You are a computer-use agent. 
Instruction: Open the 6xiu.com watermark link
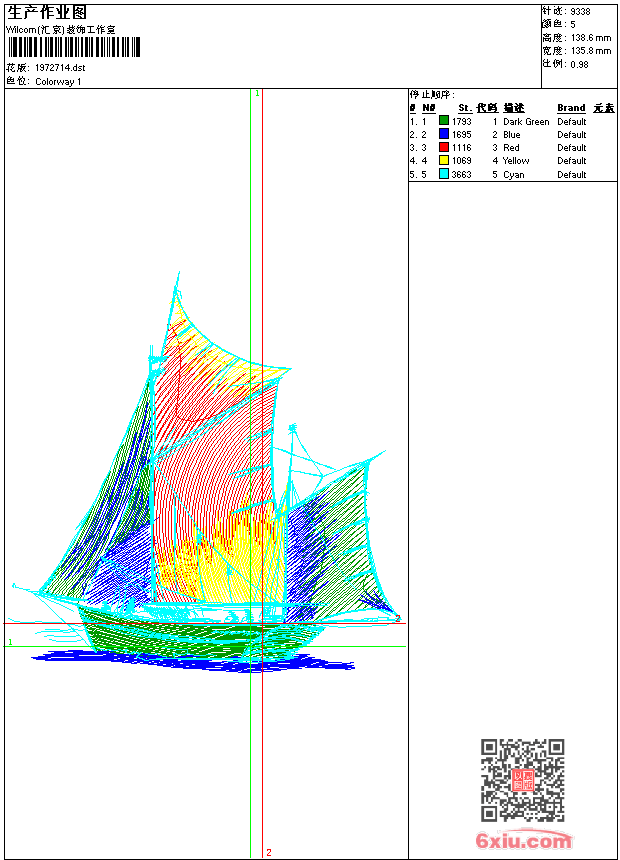(524, 841)
